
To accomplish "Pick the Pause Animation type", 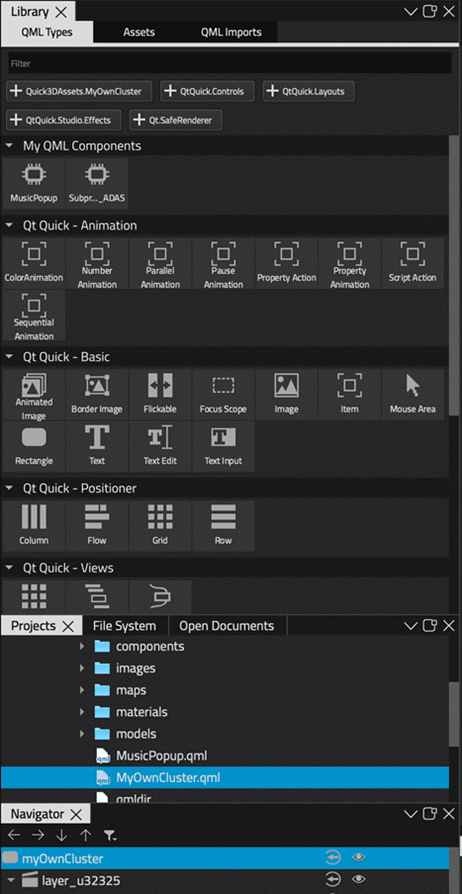I will pos(223,263).
